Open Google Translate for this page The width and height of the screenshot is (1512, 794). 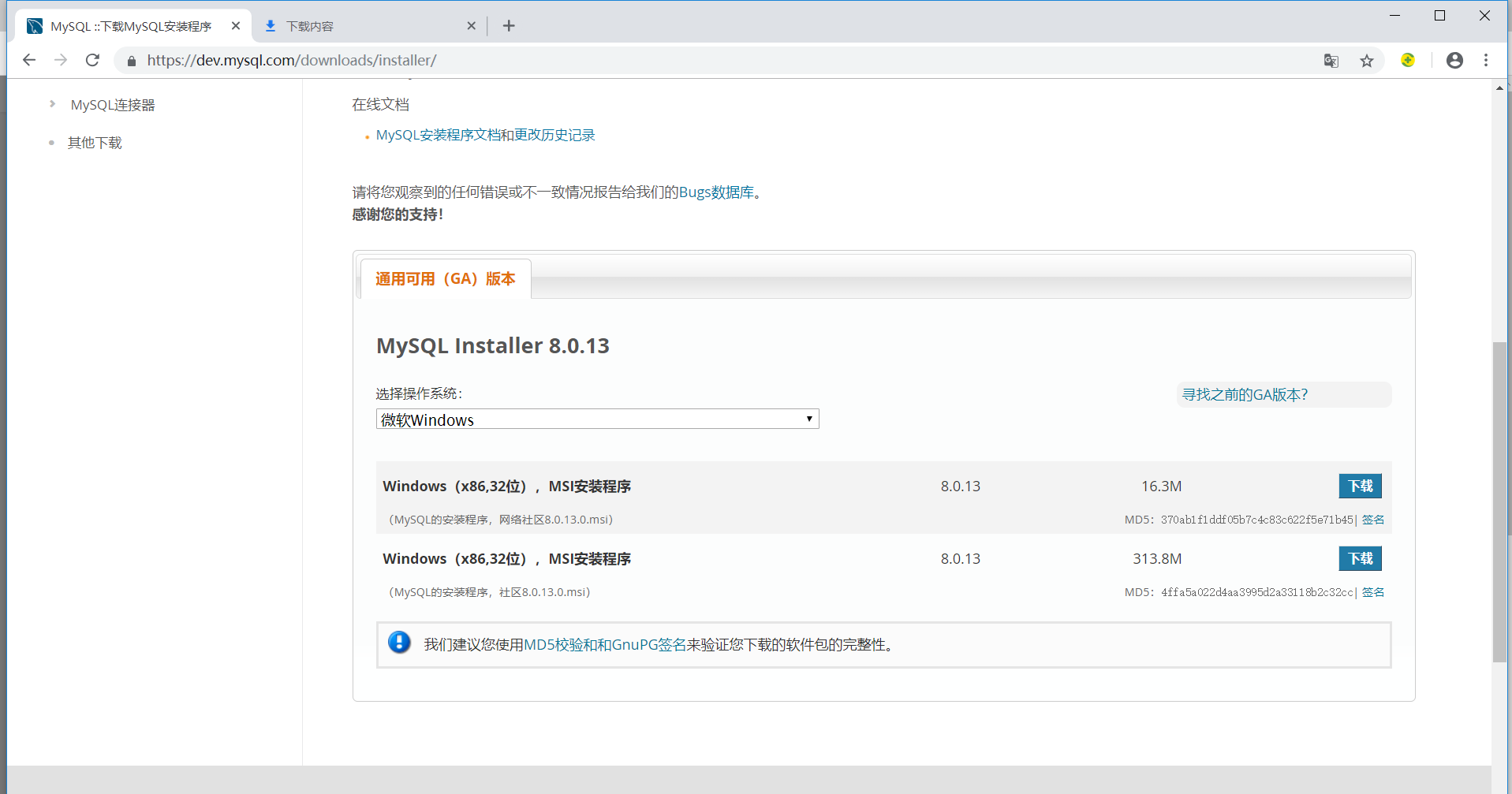pyautogui.click(x=1331, y=60)
